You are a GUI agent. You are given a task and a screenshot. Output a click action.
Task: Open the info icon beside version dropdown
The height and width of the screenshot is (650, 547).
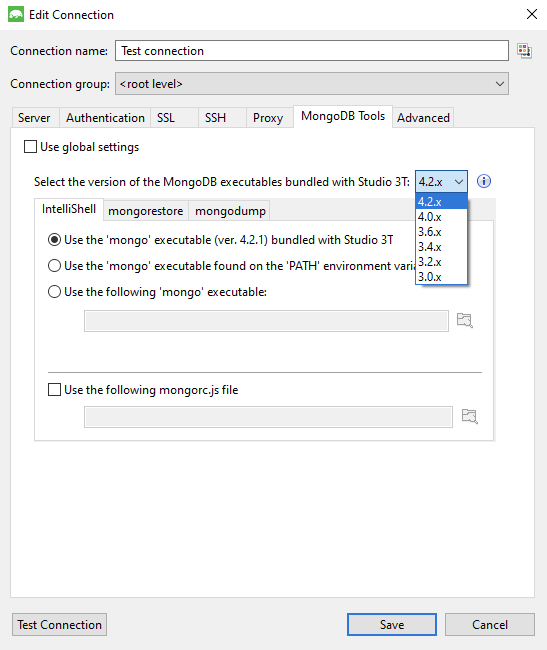(x=484, y=181)
